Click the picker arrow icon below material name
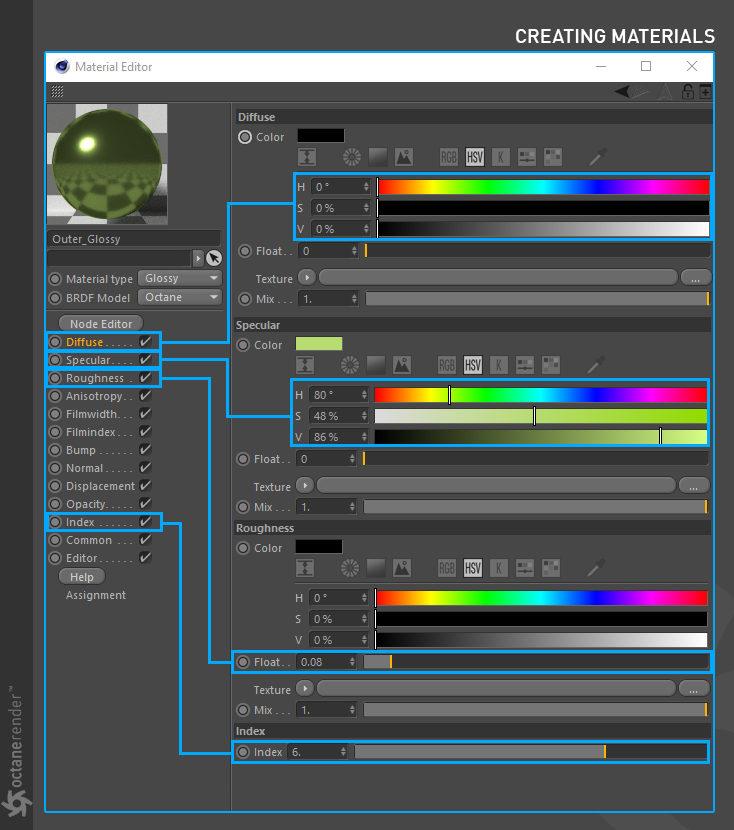The width and height of the screenshot is (734, 830). point(214,258)
